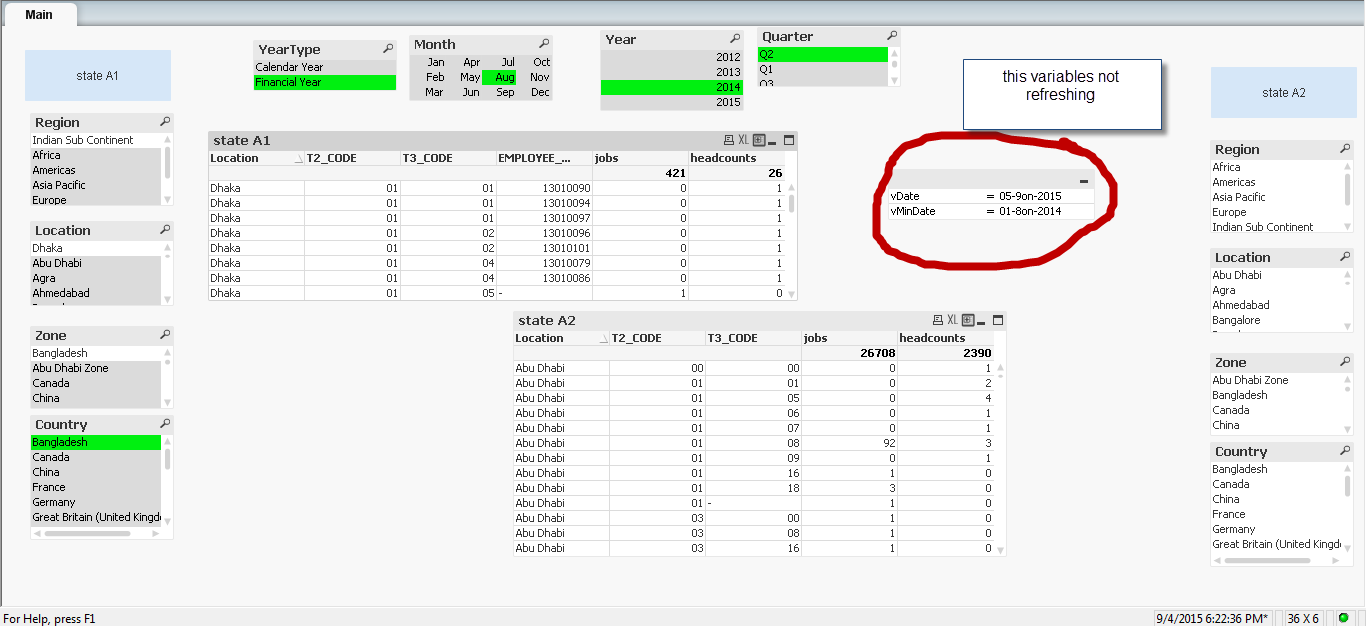Screen dimensions: 1366x626
Task: Click employee cell 13010101
Action: 544,248
